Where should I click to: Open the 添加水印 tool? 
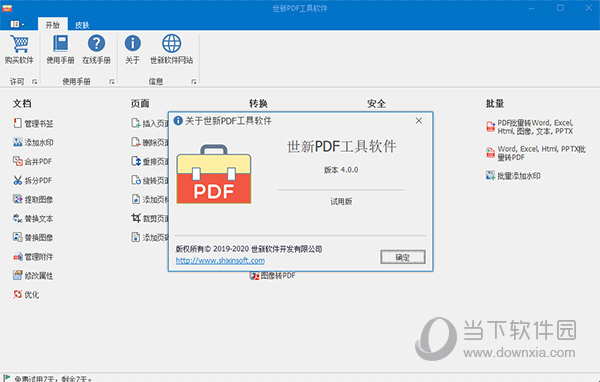coord(33,142)
